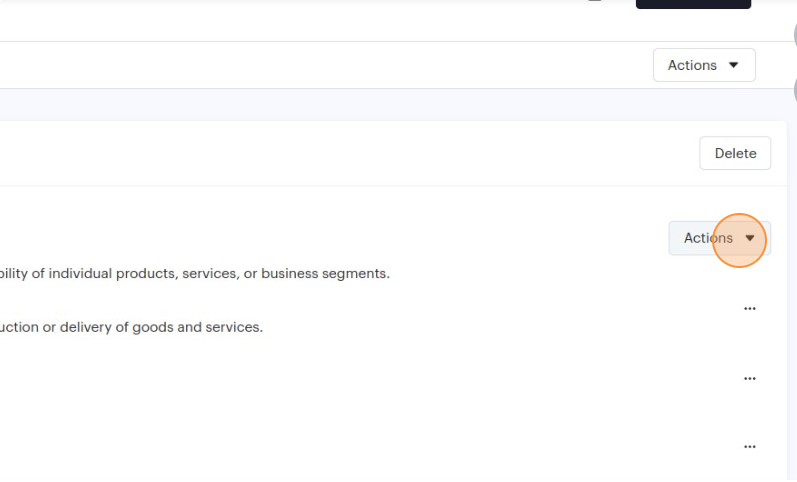
Task: Open the first row's three-dot menu
Action: (x=750, y=309)
